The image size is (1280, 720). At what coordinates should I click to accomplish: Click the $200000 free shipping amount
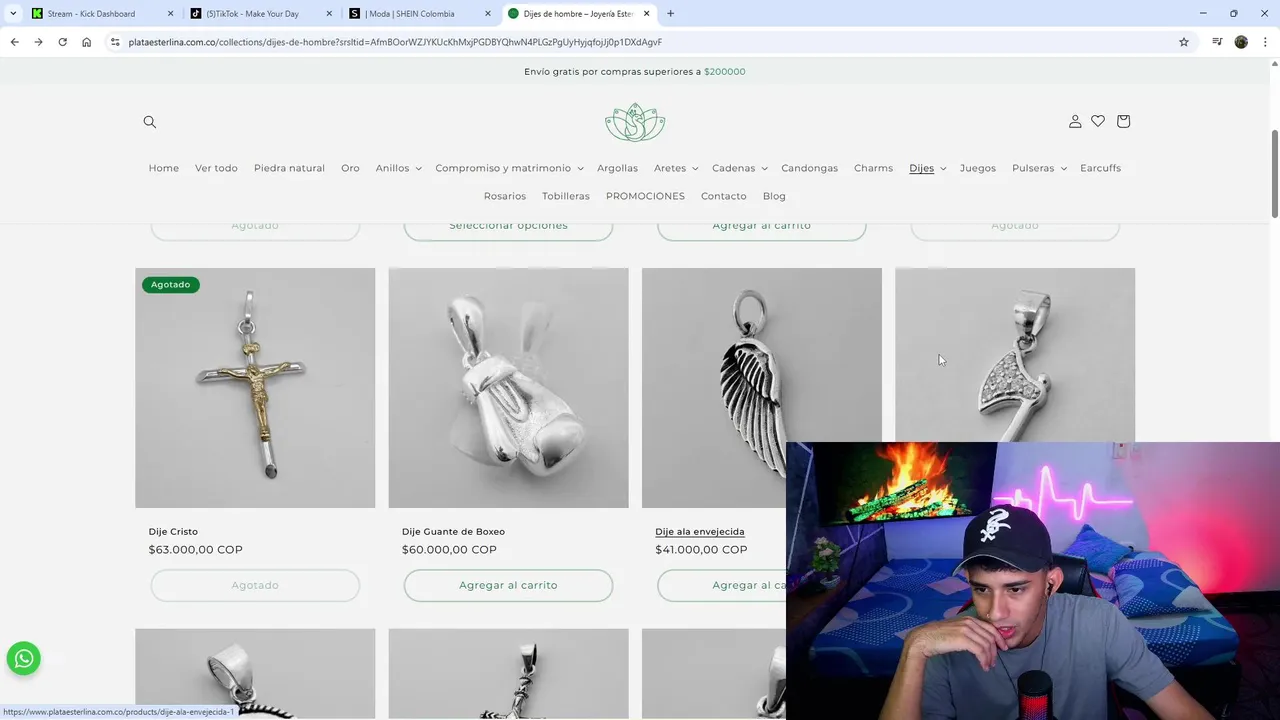pyautogui.click(x=724, y=72)
